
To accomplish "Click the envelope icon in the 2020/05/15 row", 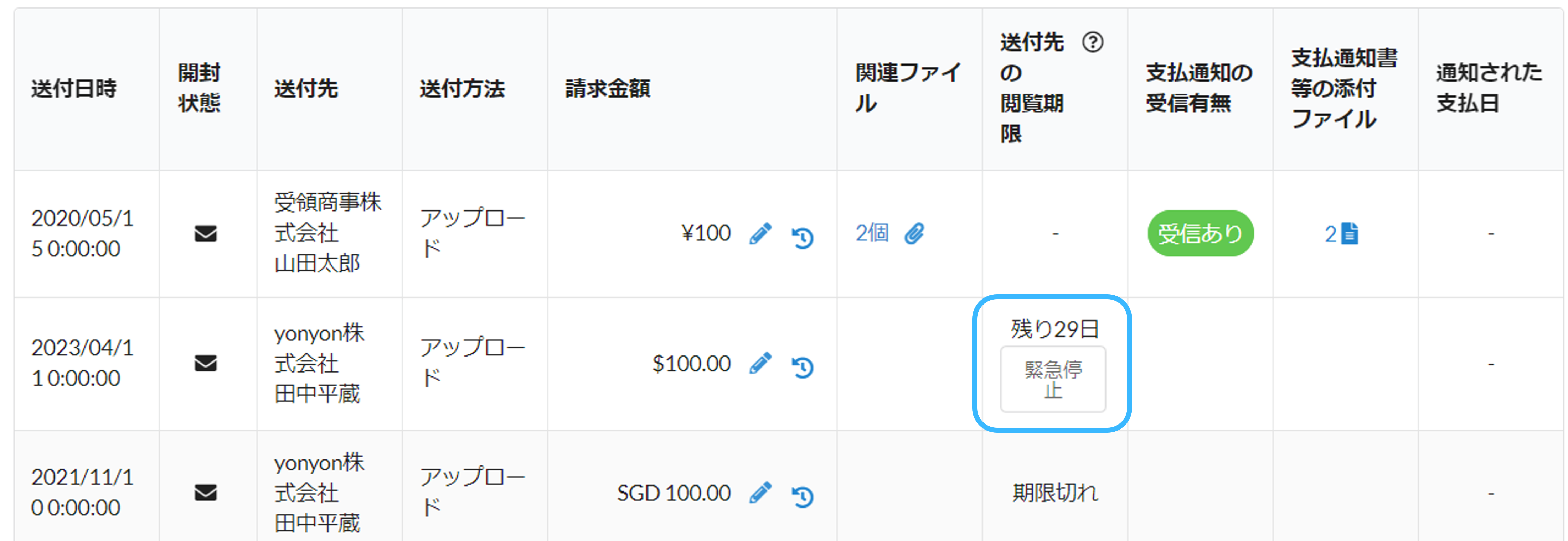I will pos(206,234).
